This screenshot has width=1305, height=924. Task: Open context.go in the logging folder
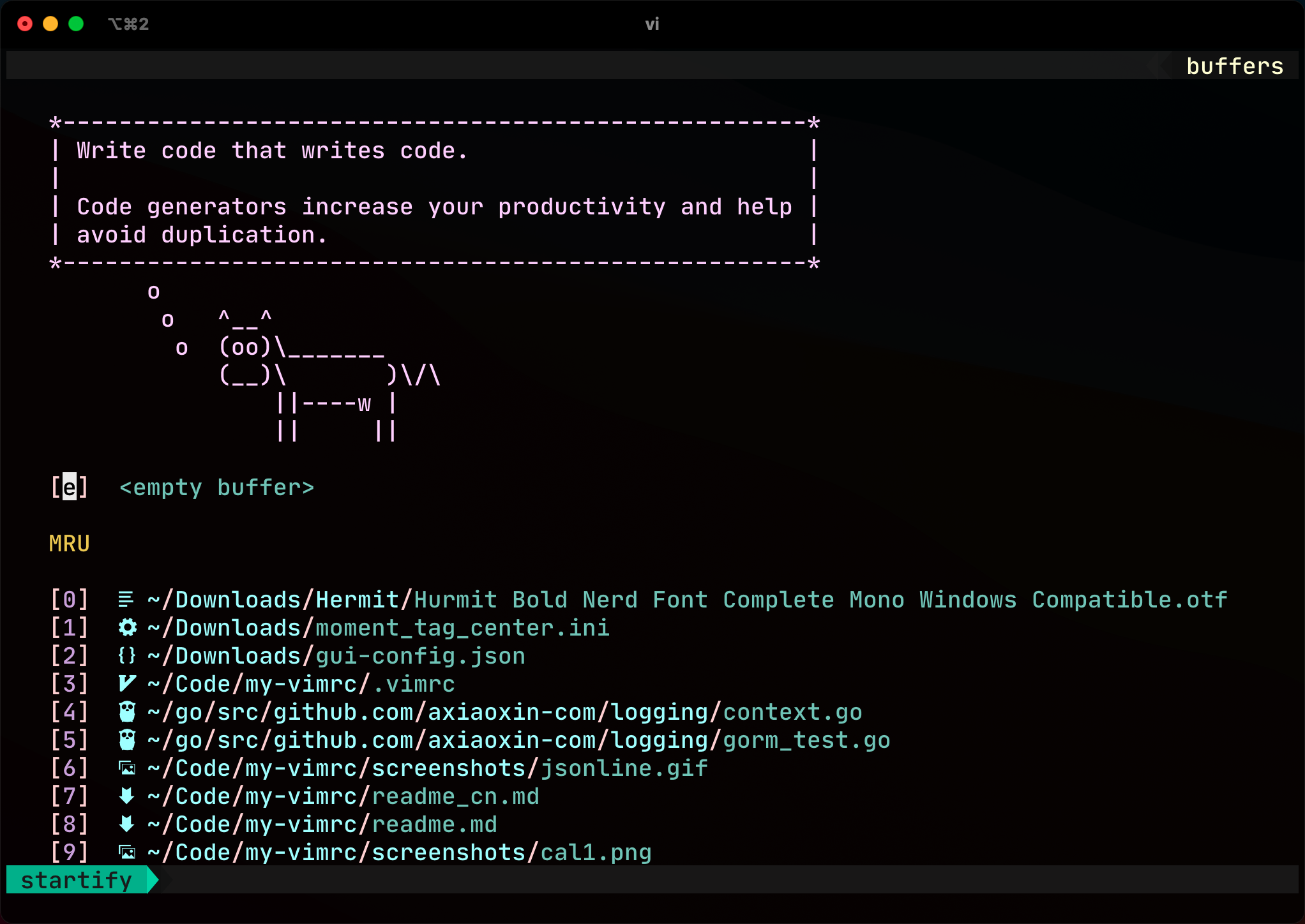pos(792,712)
